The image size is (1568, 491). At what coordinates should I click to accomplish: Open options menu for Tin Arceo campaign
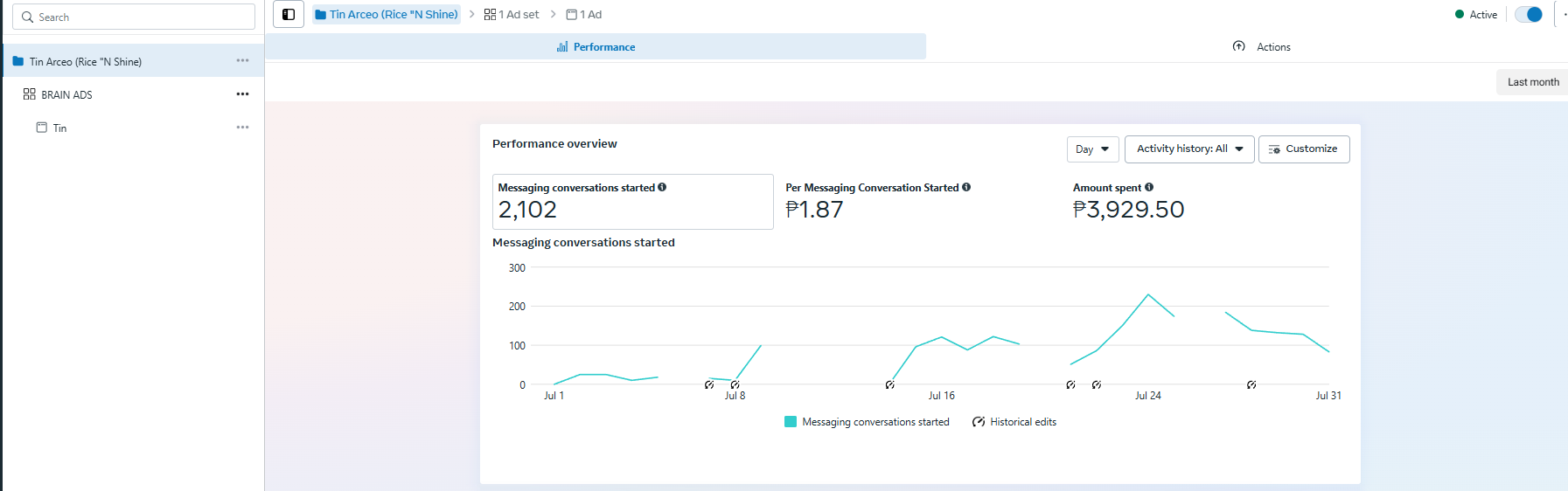tap(242, 61)
